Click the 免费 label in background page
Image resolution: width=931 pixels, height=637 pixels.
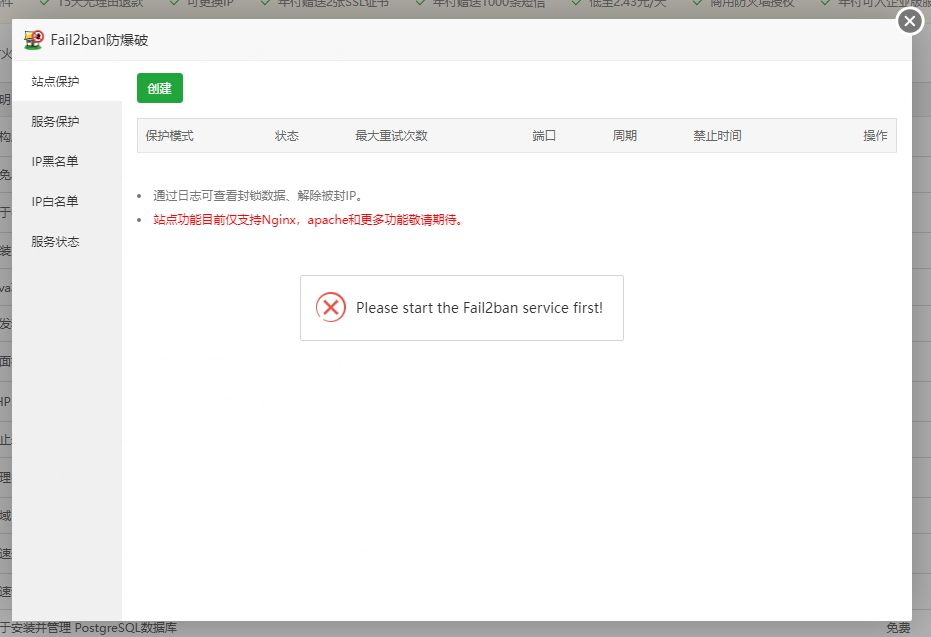tap(898, 628)
